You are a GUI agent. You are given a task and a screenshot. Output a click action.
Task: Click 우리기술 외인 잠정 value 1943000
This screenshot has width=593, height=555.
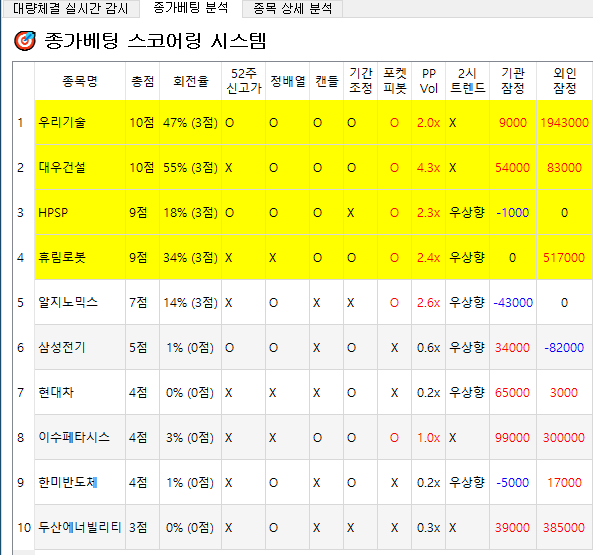click(x=564, y=122)
